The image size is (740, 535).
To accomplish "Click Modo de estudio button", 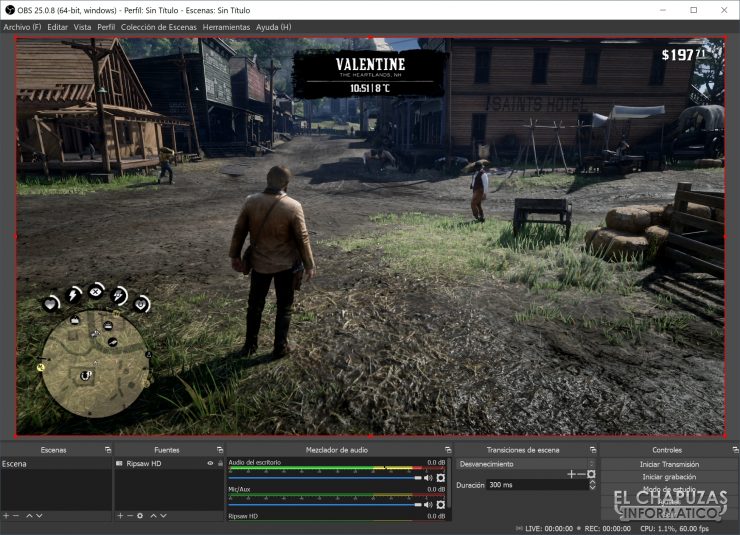I will click(x=669, y=489).
